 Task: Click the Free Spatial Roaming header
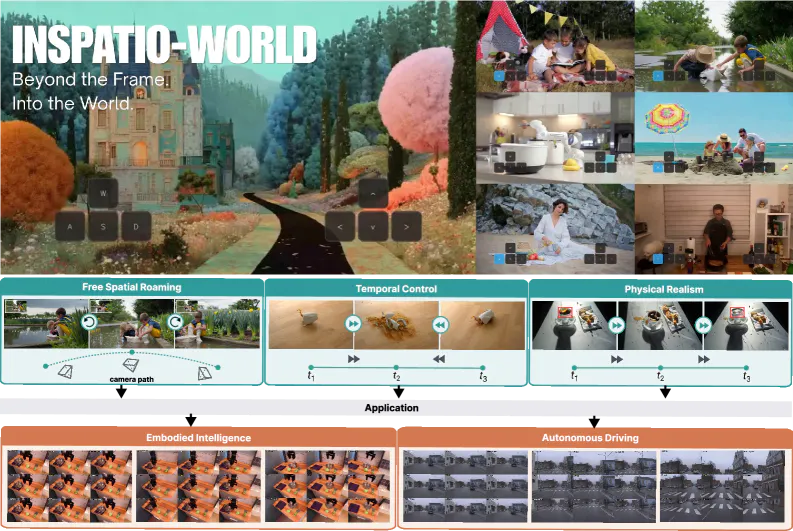point(132,287)
